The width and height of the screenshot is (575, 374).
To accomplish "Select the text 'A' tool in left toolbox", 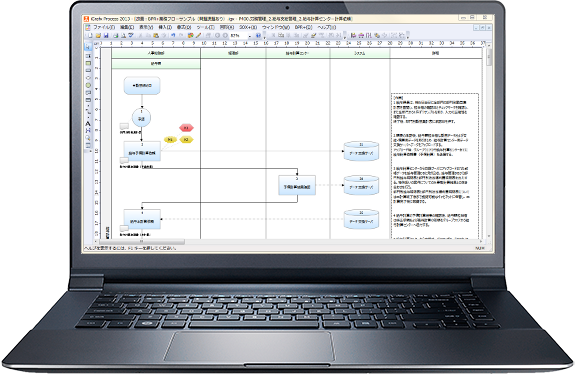I will coord(88,124).
